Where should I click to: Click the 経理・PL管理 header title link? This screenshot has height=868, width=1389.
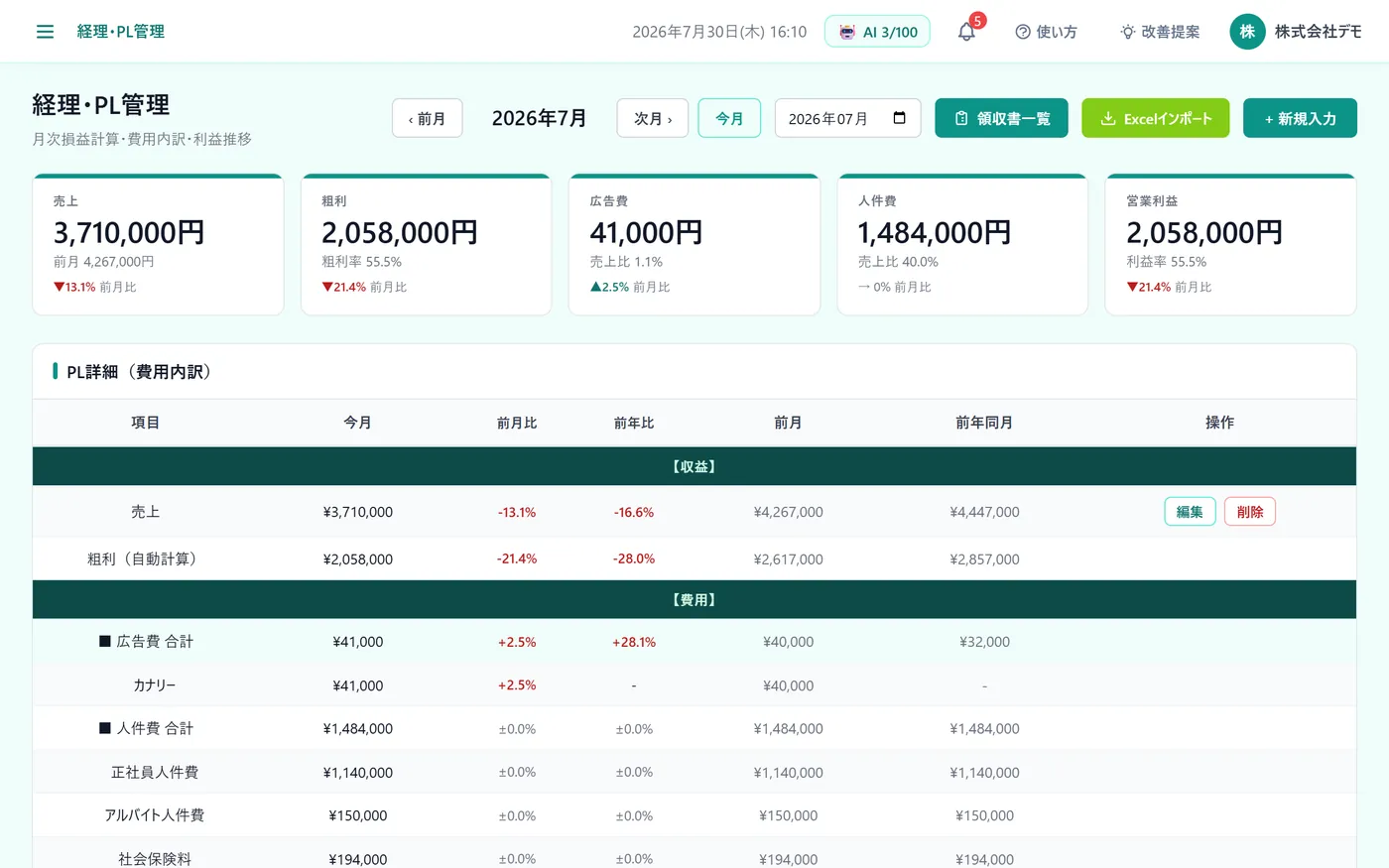coord(121,32)
